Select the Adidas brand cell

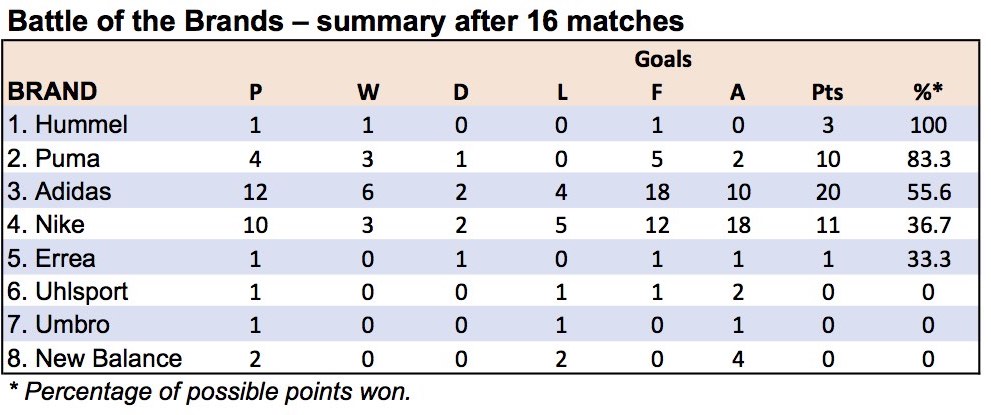(x=59, y=191)
